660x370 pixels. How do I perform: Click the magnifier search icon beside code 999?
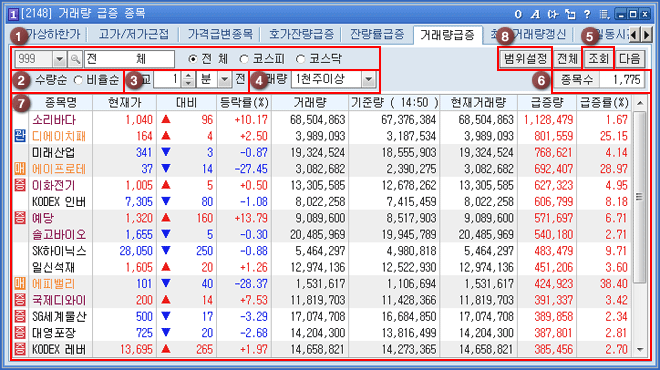[75, 59]
